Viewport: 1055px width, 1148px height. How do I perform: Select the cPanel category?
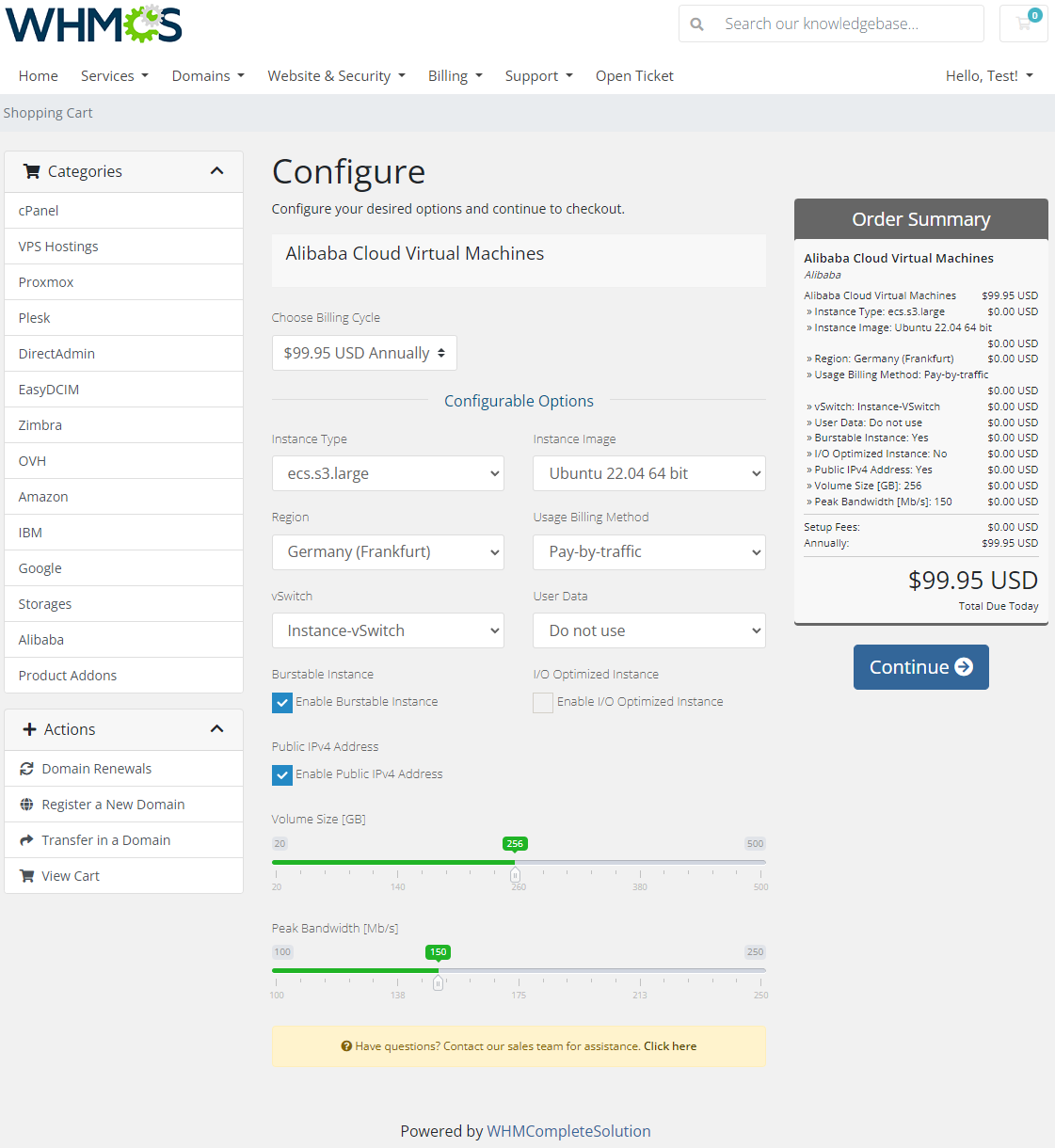coord(124,211)
